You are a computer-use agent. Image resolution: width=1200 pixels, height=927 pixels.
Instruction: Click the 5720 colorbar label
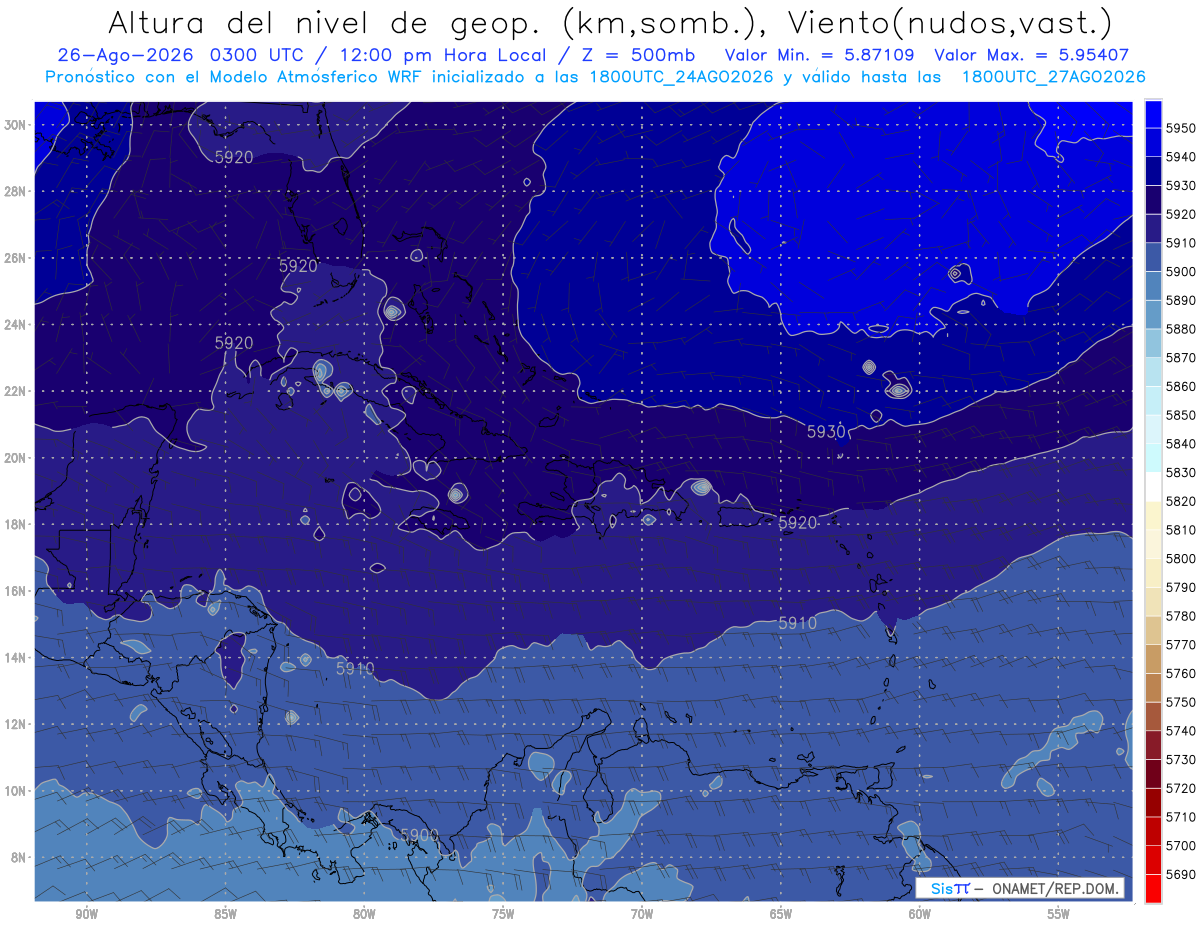point(1181,788)
